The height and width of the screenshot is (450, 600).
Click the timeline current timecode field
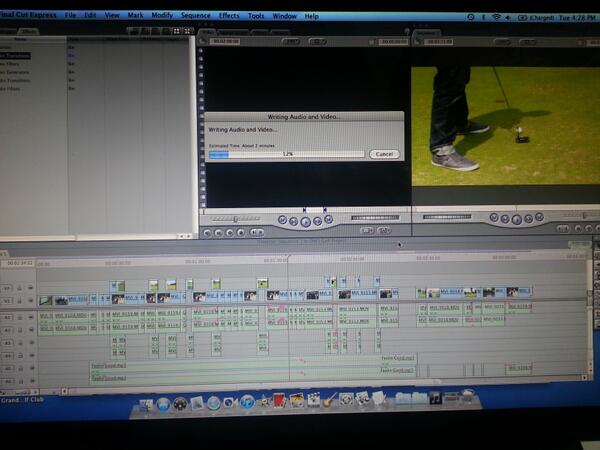point(19,263)
